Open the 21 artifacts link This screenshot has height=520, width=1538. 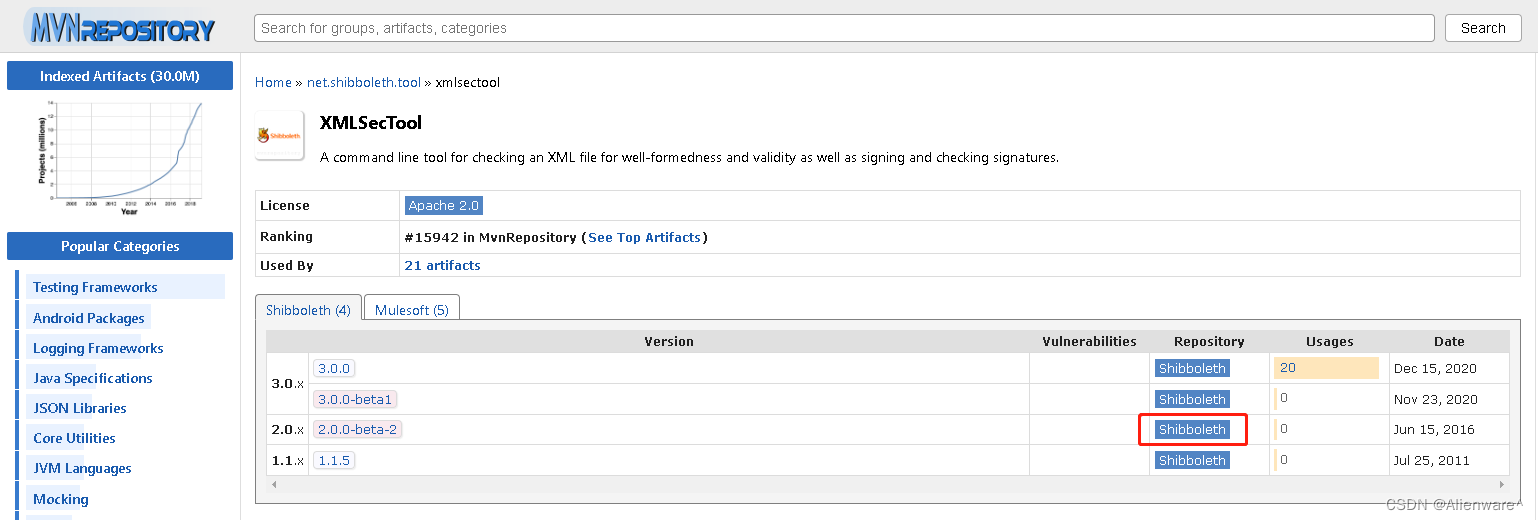pos(442,265)
